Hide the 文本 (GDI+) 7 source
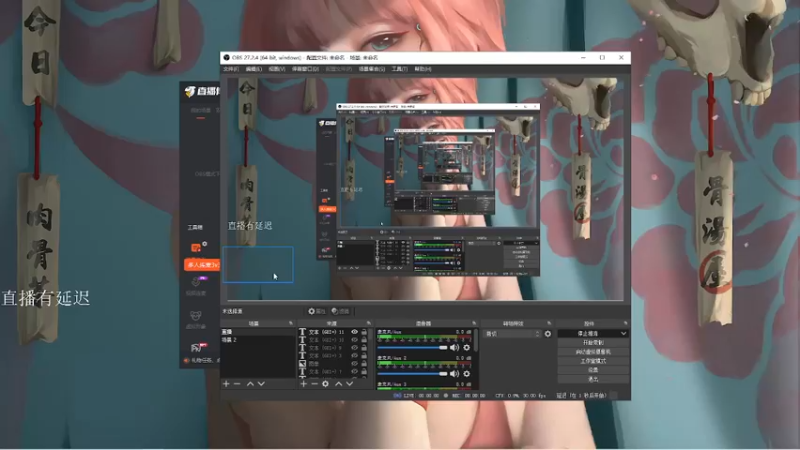Screen dimensions: 800x450 (x=354, y=371)
